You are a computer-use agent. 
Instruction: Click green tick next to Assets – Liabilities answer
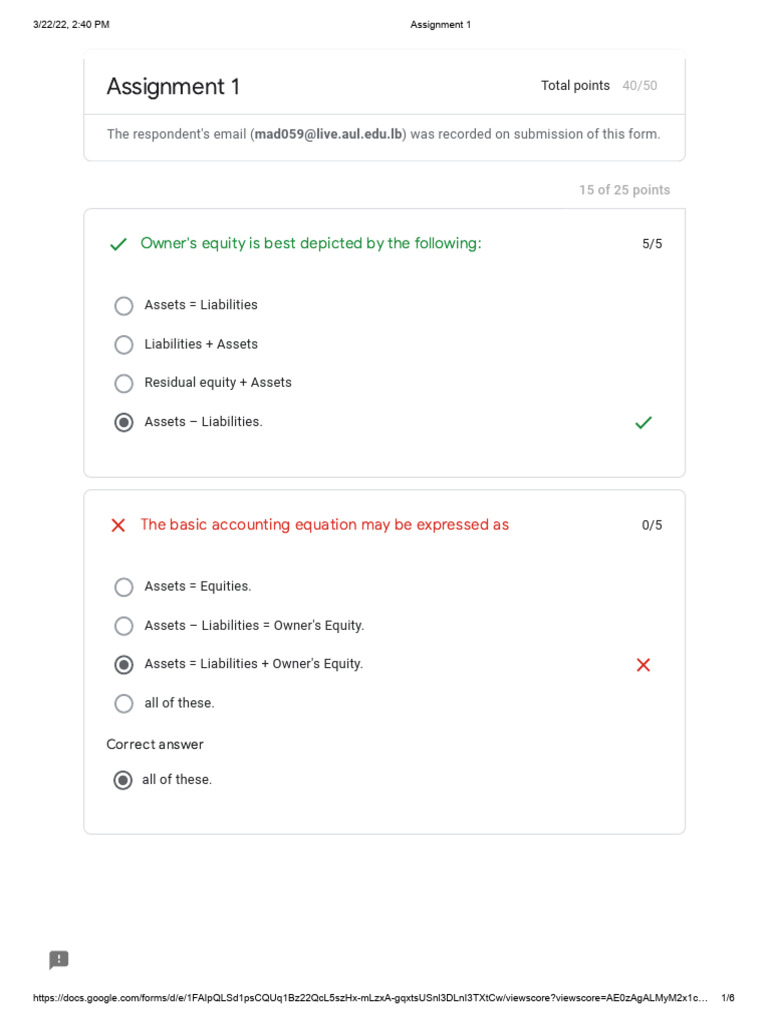point(643,423)
